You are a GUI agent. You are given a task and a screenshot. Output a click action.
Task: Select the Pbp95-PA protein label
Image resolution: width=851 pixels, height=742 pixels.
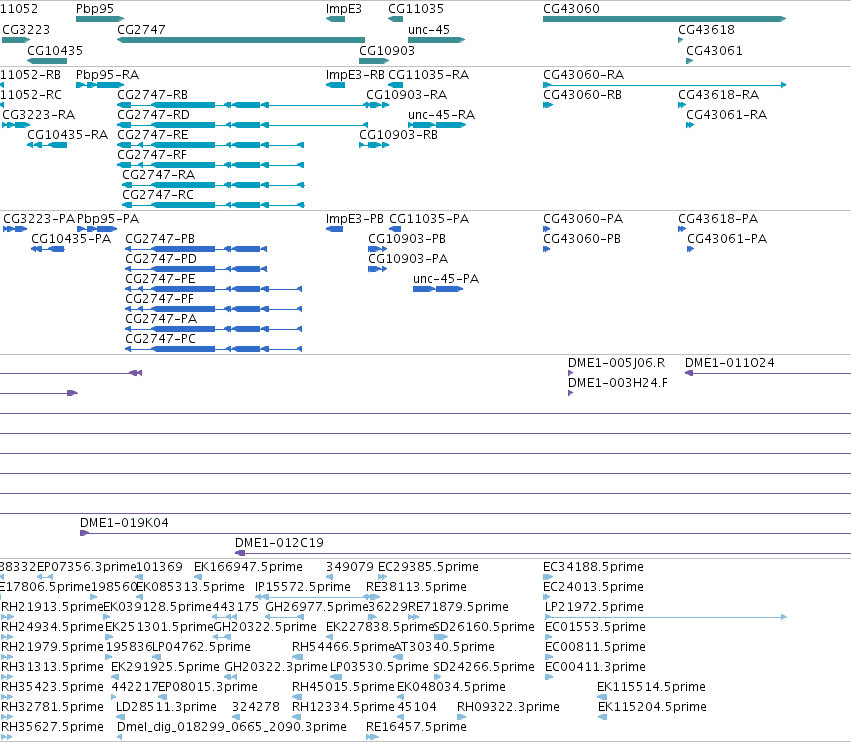tap(108, 219)
